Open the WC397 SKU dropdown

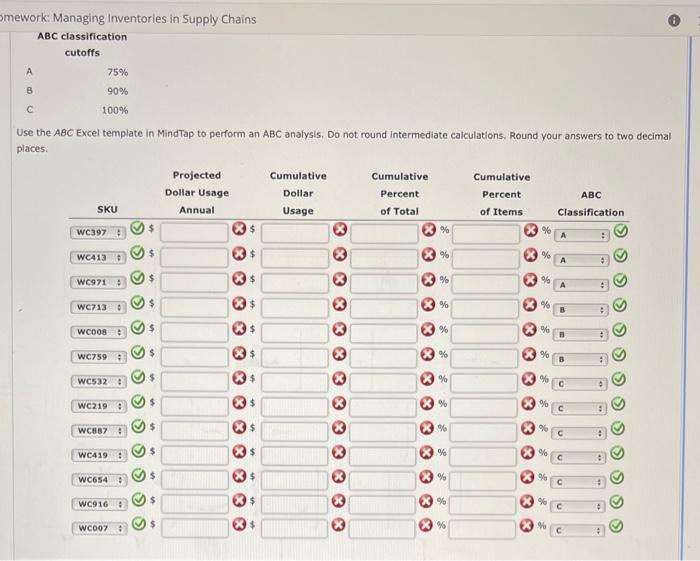[98, 233]
